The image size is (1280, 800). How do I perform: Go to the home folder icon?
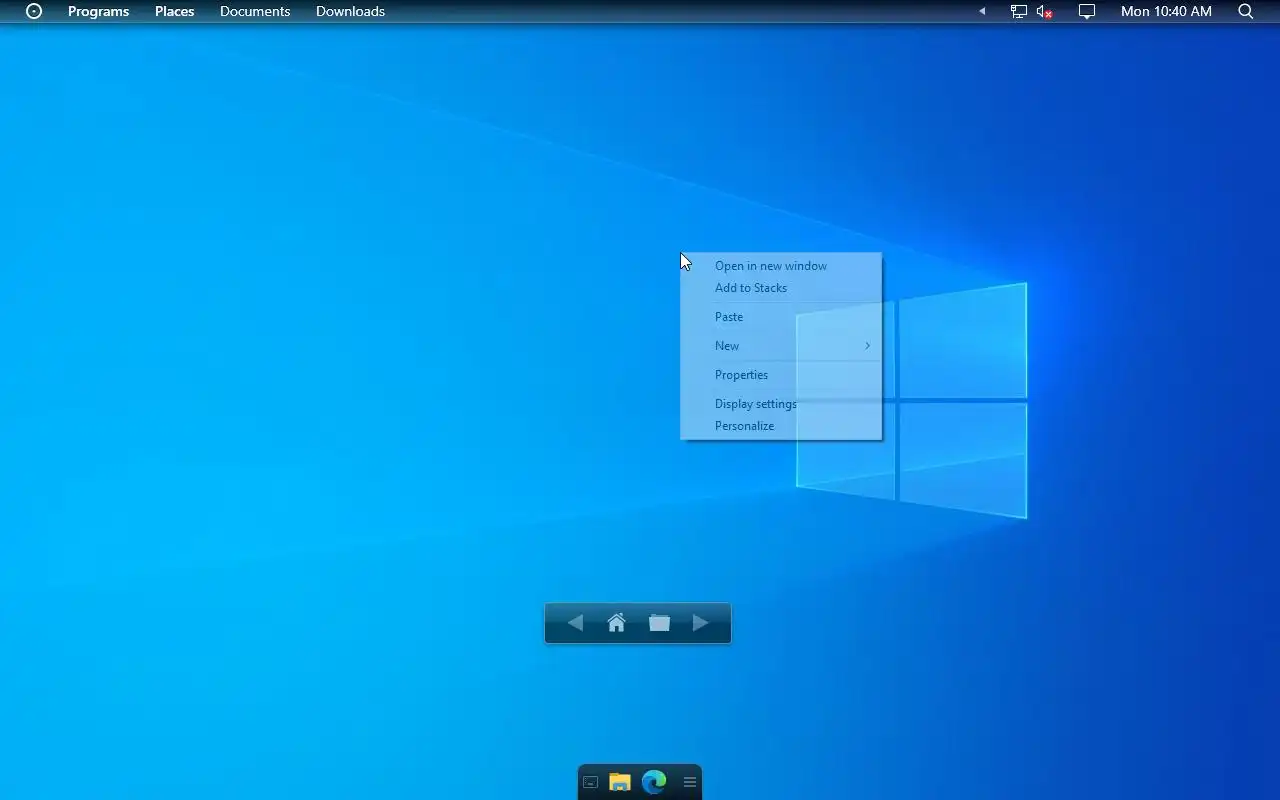tap(616, 623)
